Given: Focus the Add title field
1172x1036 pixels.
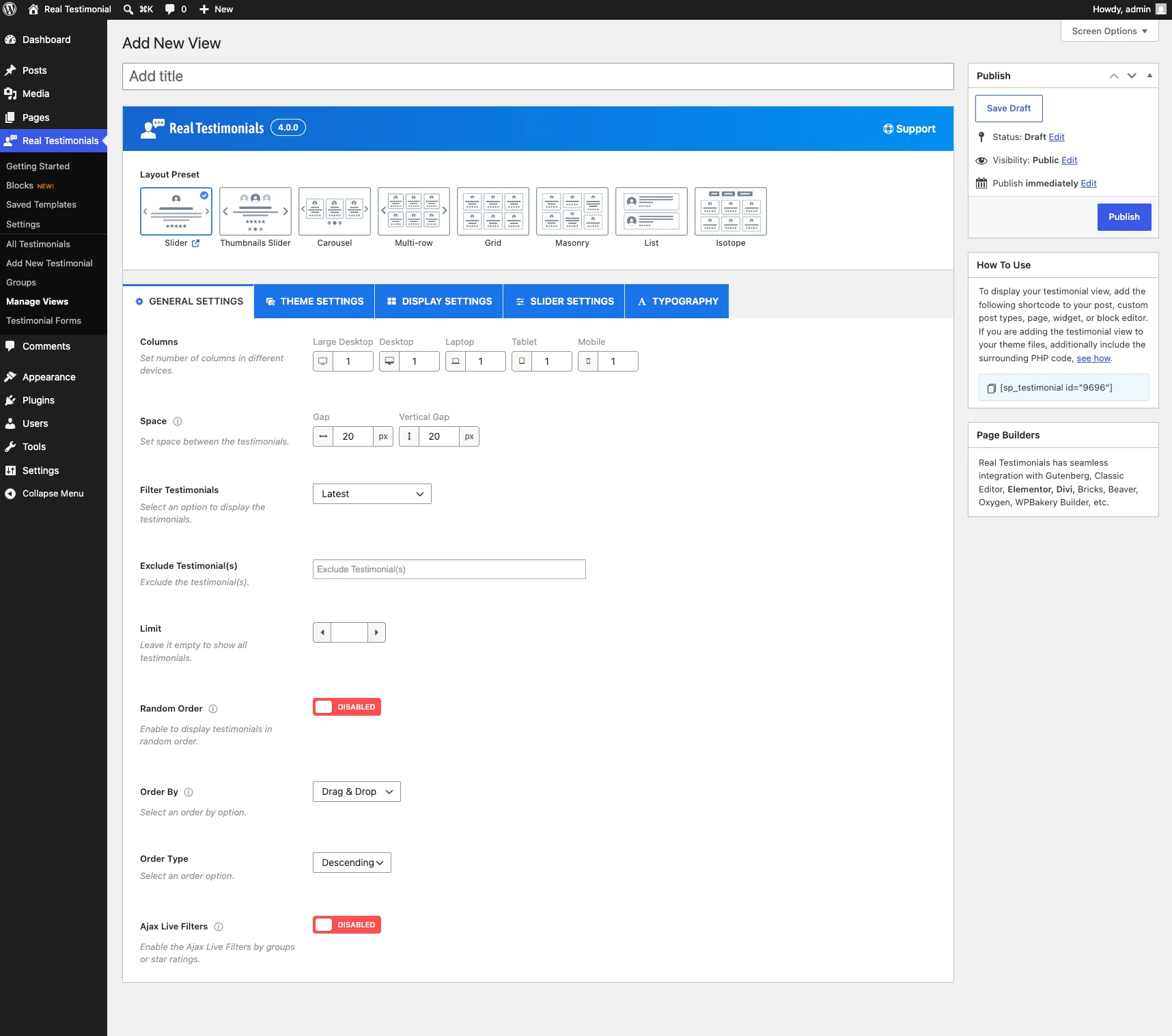Looking at the screenshot, I should (x=538, y=76).
